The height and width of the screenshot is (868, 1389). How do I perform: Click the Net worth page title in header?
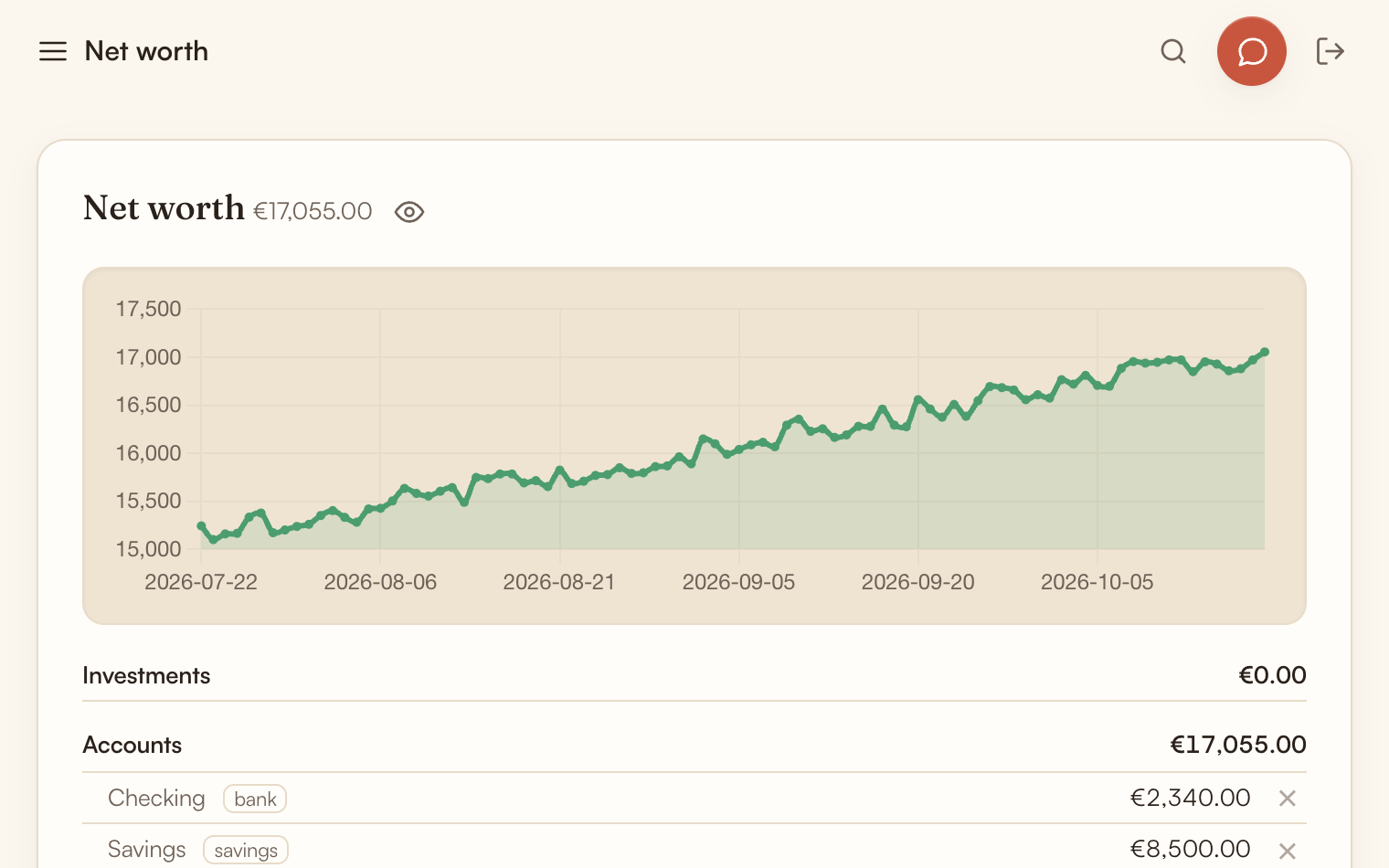point(146,51)
